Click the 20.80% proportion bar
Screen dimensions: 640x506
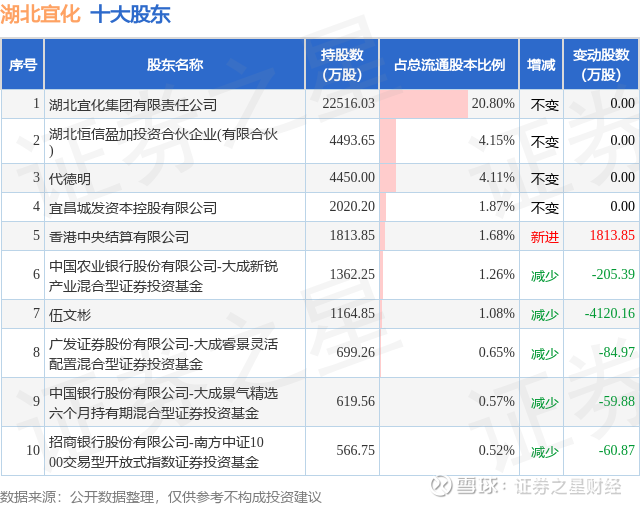tap(424, 104)
